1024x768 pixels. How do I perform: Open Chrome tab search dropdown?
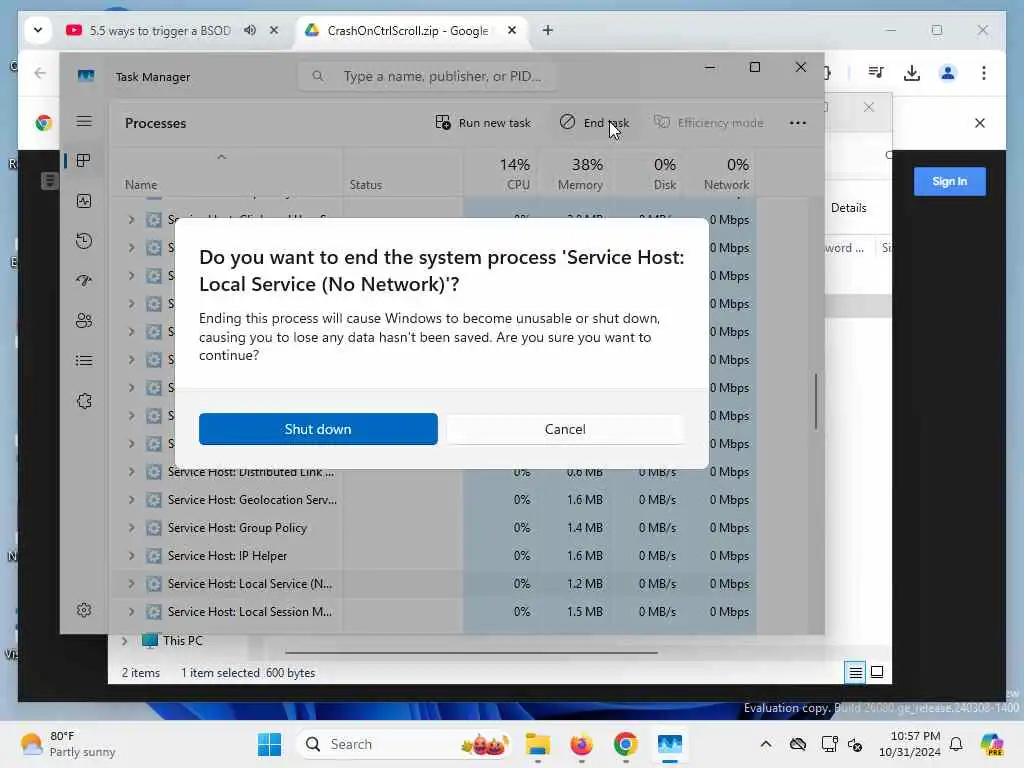pos(38,30)
